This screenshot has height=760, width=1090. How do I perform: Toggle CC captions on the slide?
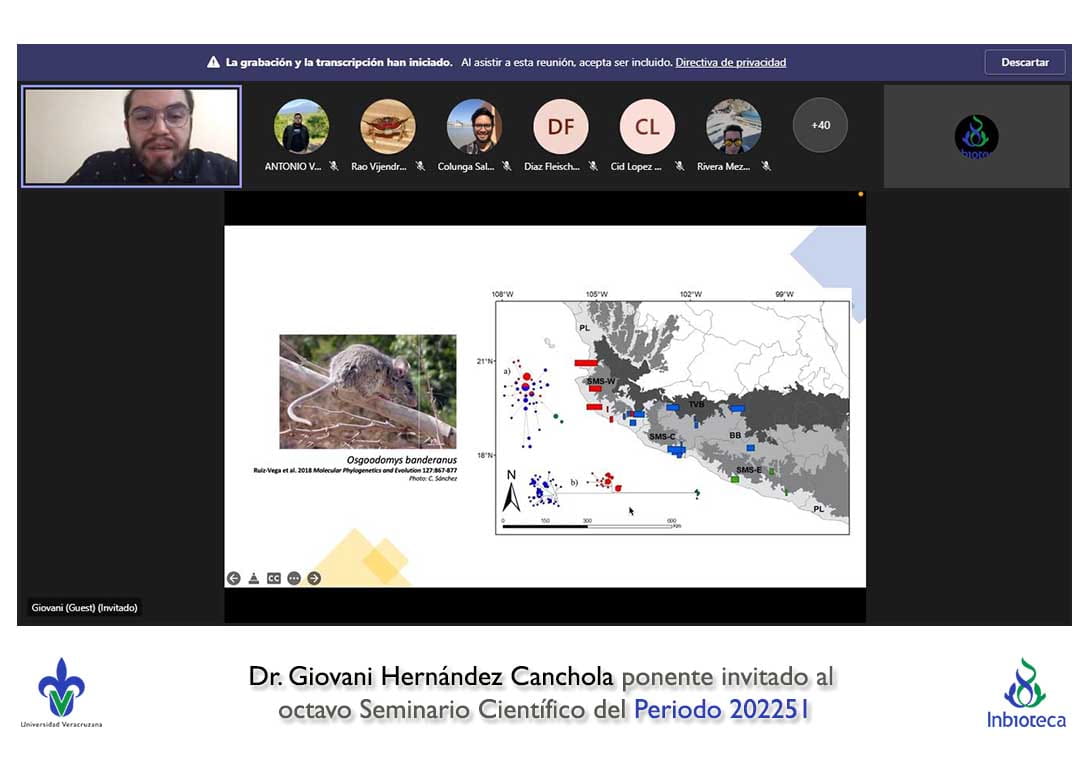pos(274,578)
